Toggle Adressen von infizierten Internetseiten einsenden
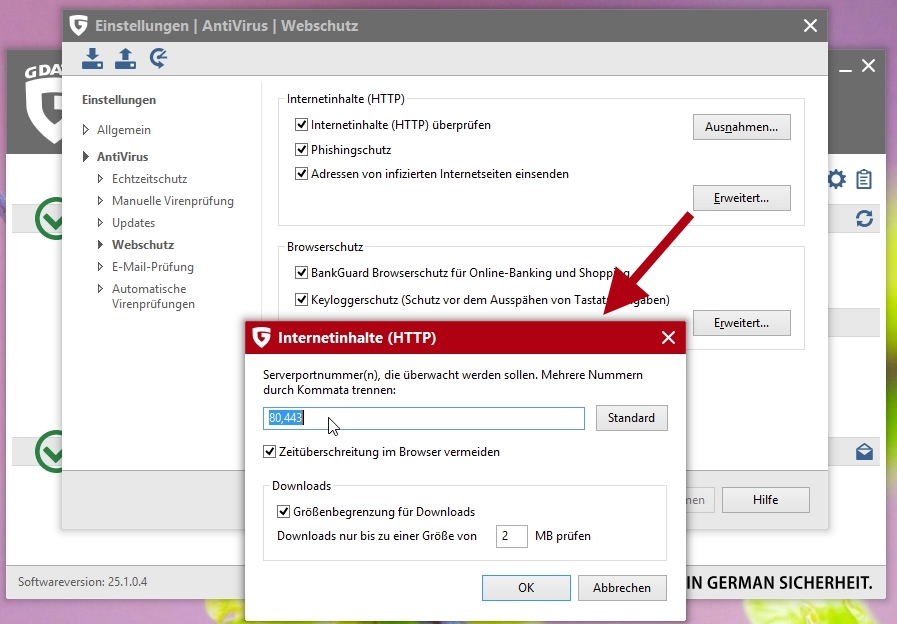This screenshot has height=624, width=897. (x=301, y=173)
